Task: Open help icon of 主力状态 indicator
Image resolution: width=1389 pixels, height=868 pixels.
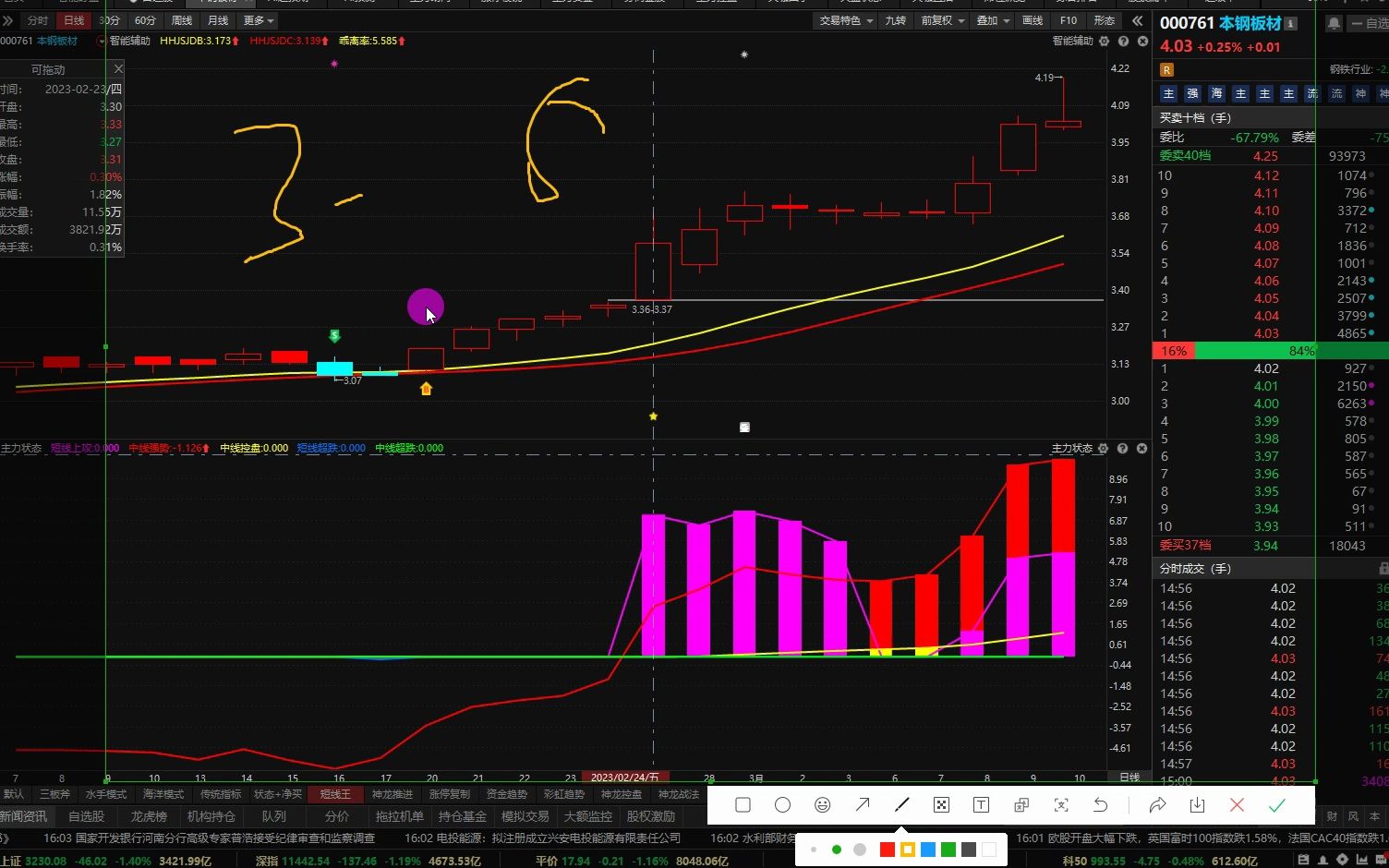Action: point(1122,448)
